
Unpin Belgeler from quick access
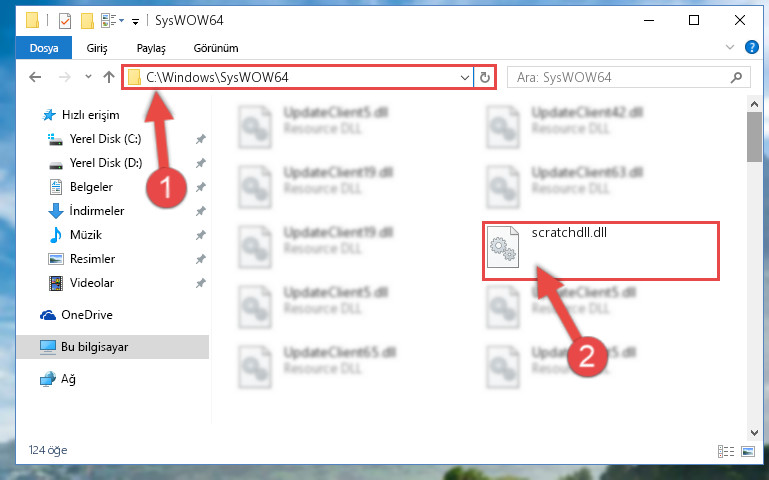coord(200,187)
